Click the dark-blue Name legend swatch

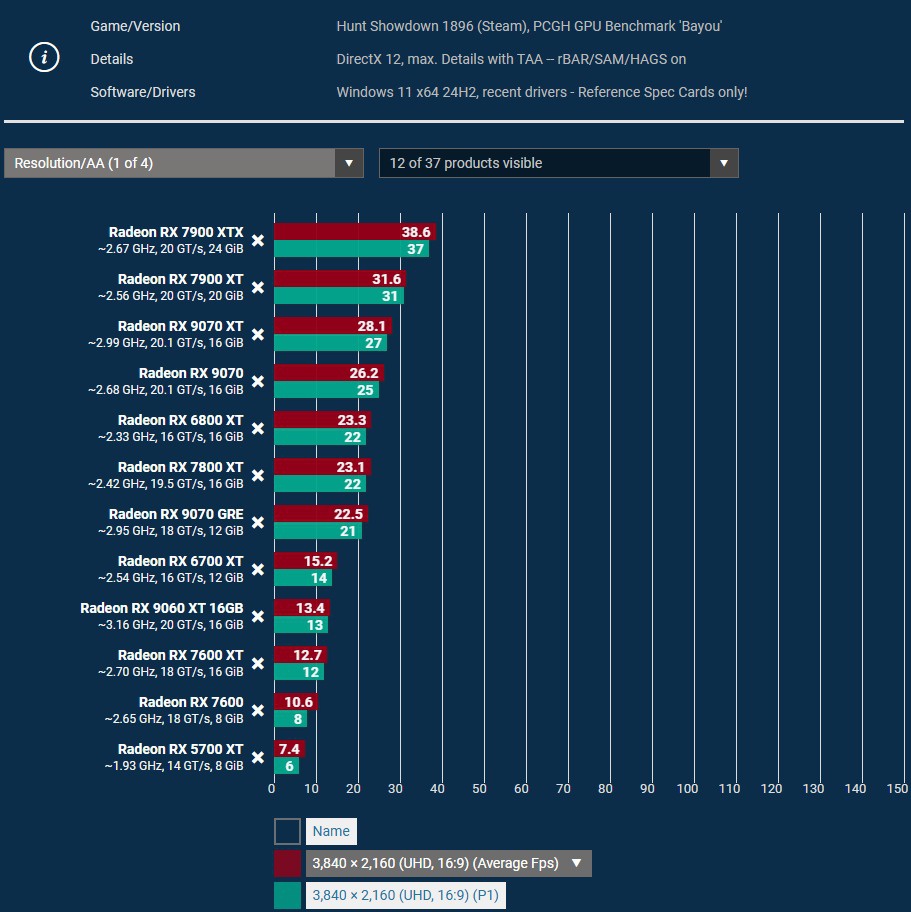[287, 831]
